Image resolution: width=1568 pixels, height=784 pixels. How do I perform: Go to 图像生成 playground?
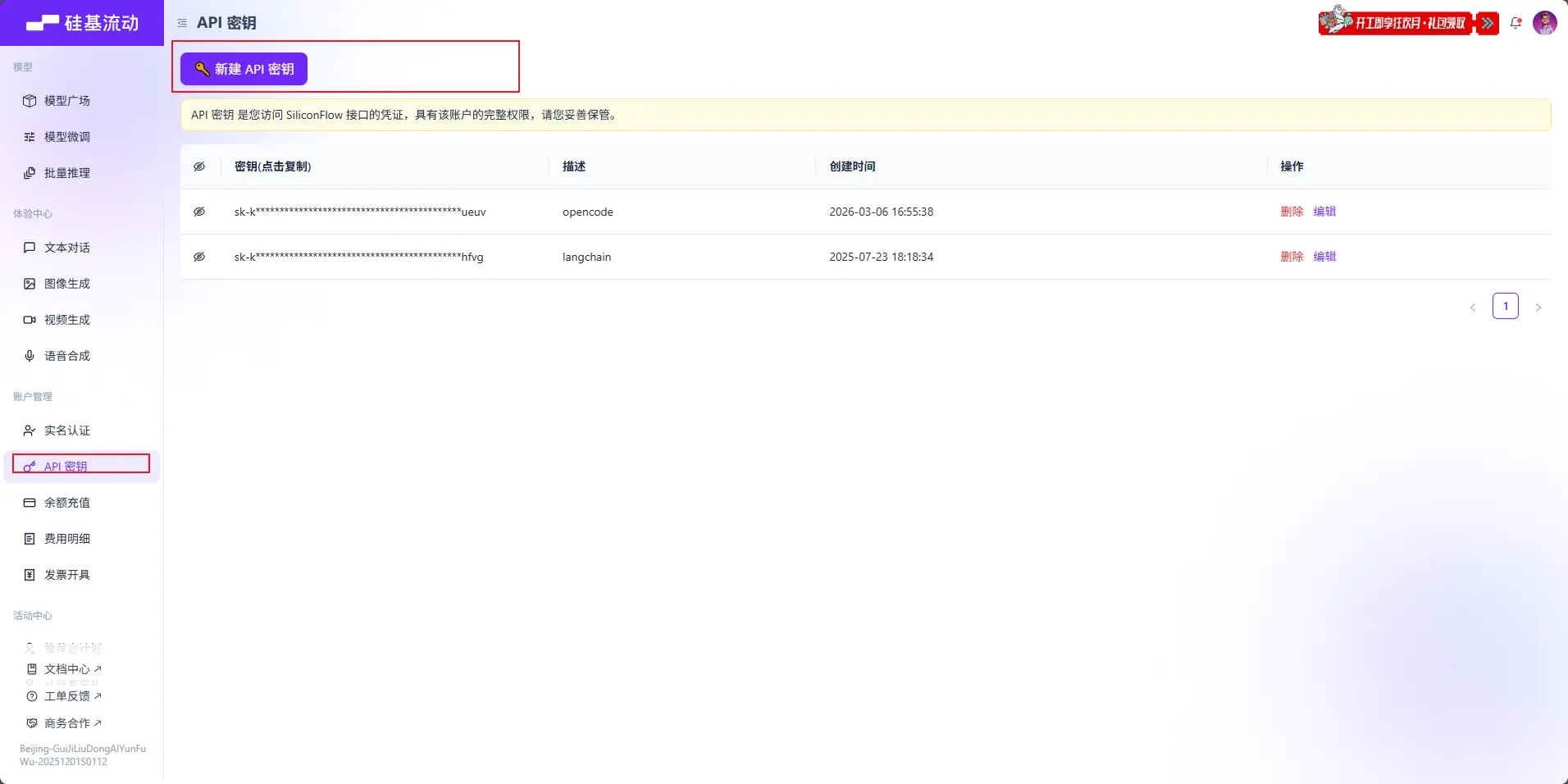82,284
